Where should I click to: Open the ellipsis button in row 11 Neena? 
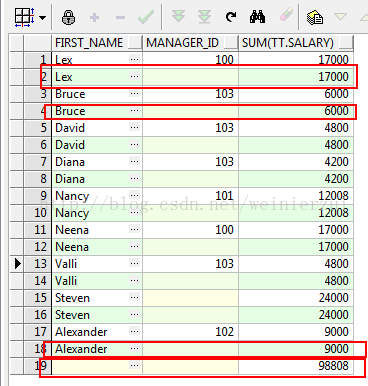pyautogui.click(x=134, y=229)
